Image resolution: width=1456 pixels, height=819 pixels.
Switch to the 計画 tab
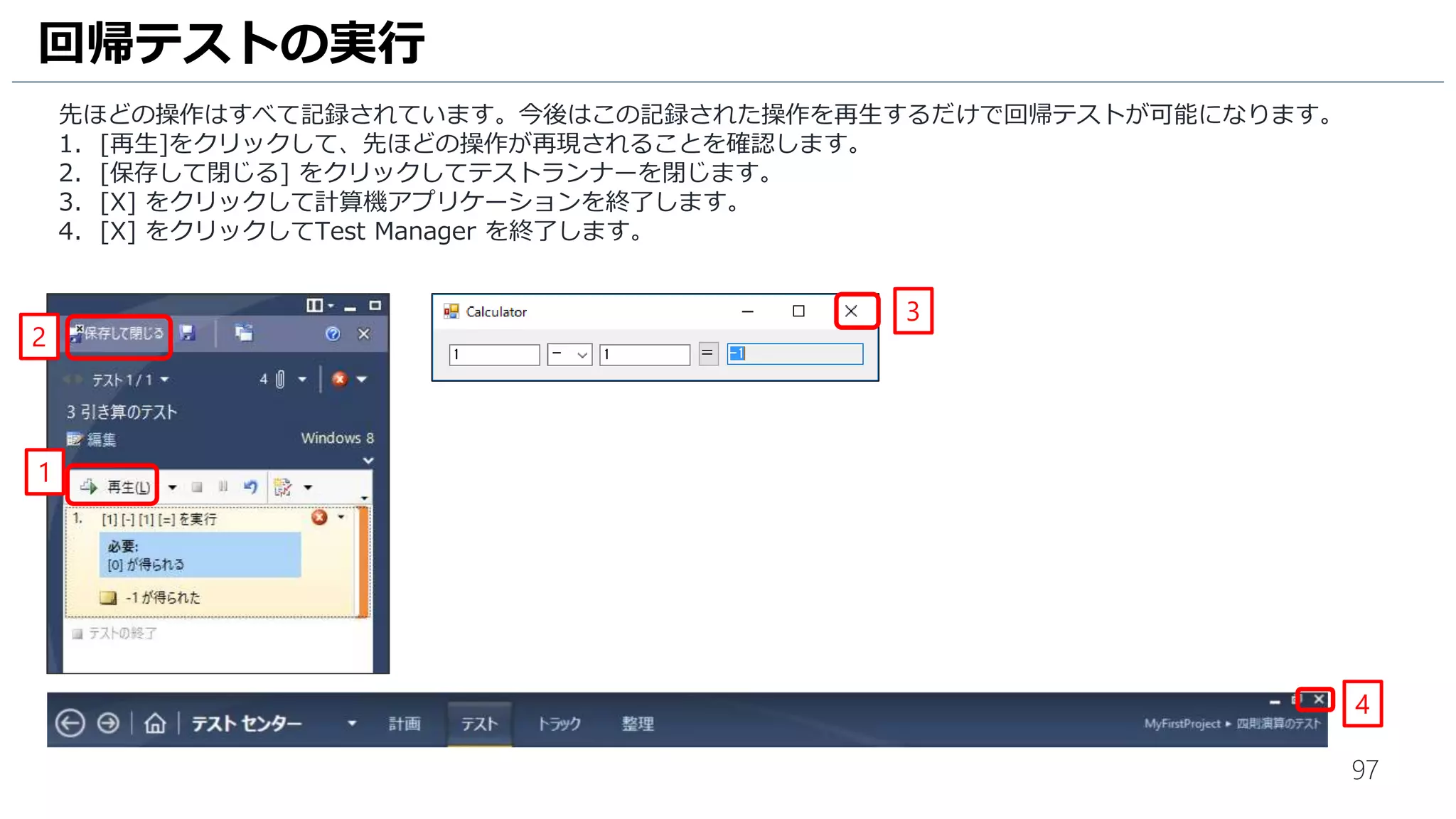point(405,724)
